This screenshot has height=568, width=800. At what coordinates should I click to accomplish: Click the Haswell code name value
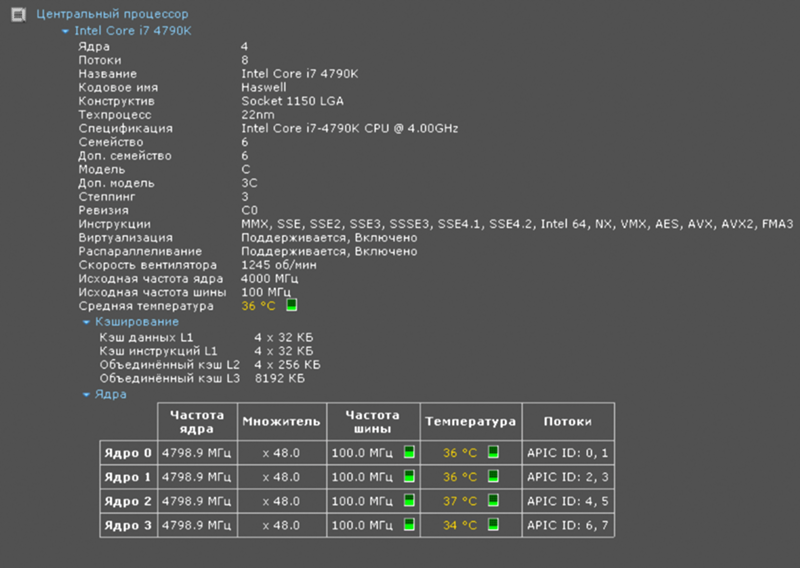point(264,87)
